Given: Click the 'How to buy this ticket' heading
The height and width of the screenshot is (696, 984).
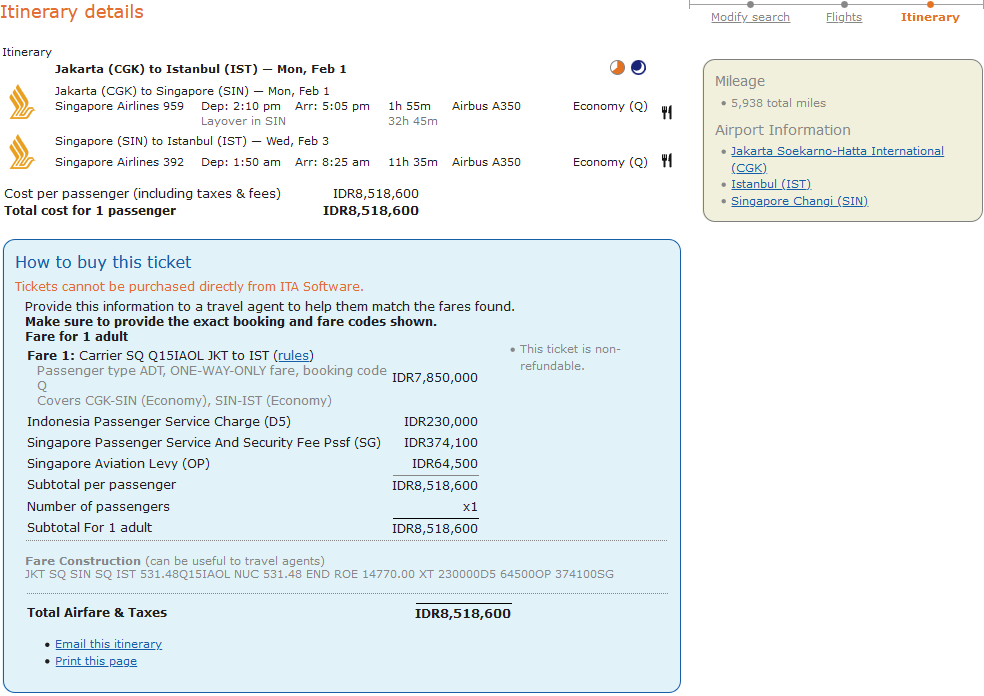Looking at the screenshot, I should [104, 262].
